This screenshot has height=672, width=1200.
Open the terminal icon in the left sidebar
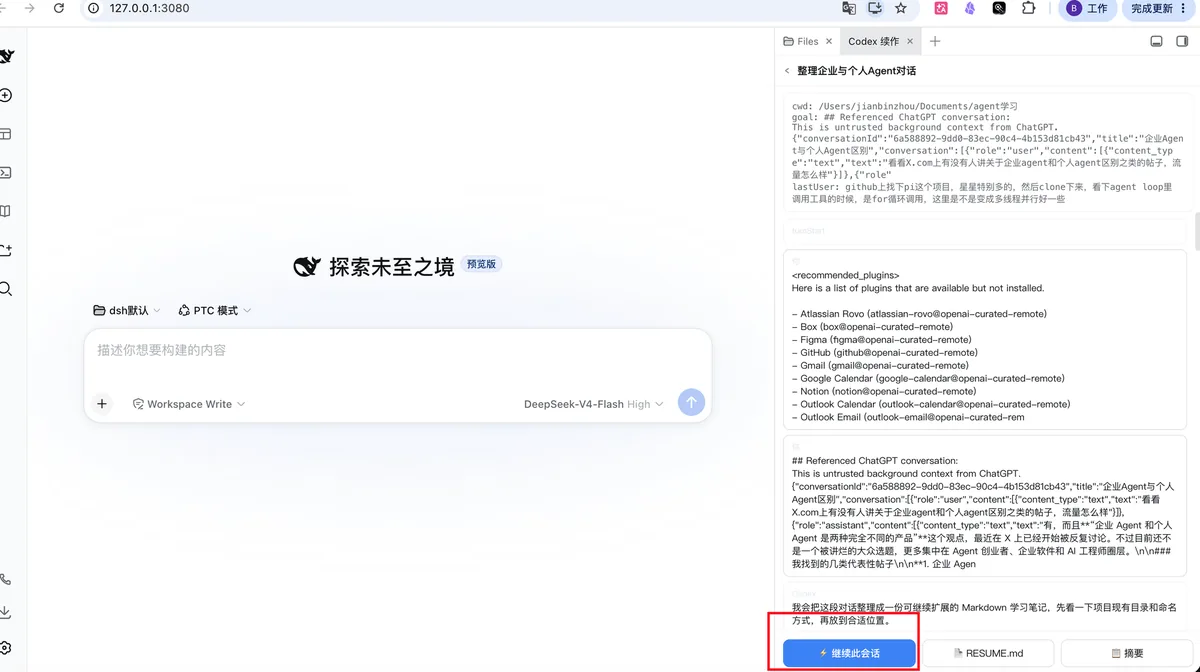(5, 173)
